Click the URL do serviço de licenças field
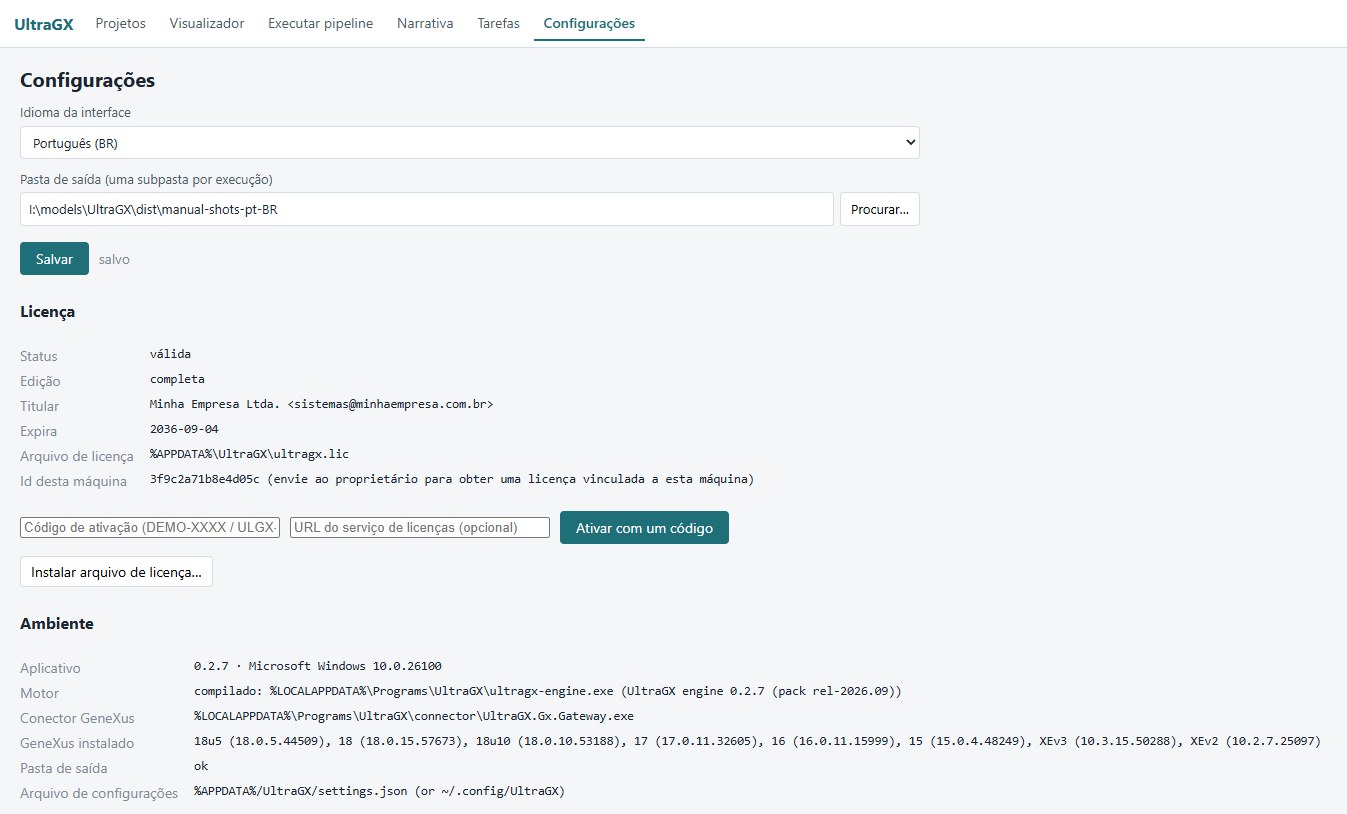The image size is (1347, 814). (420, 527)
